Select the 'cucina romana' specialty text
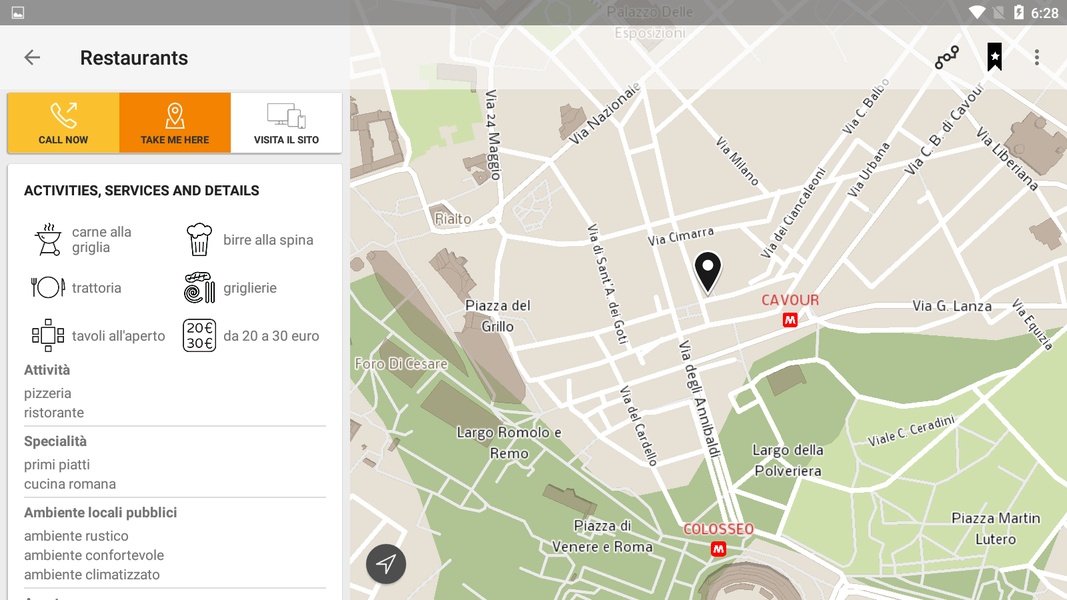The width and height of the screenshot is (1067, 600). [x=70, y=484]
